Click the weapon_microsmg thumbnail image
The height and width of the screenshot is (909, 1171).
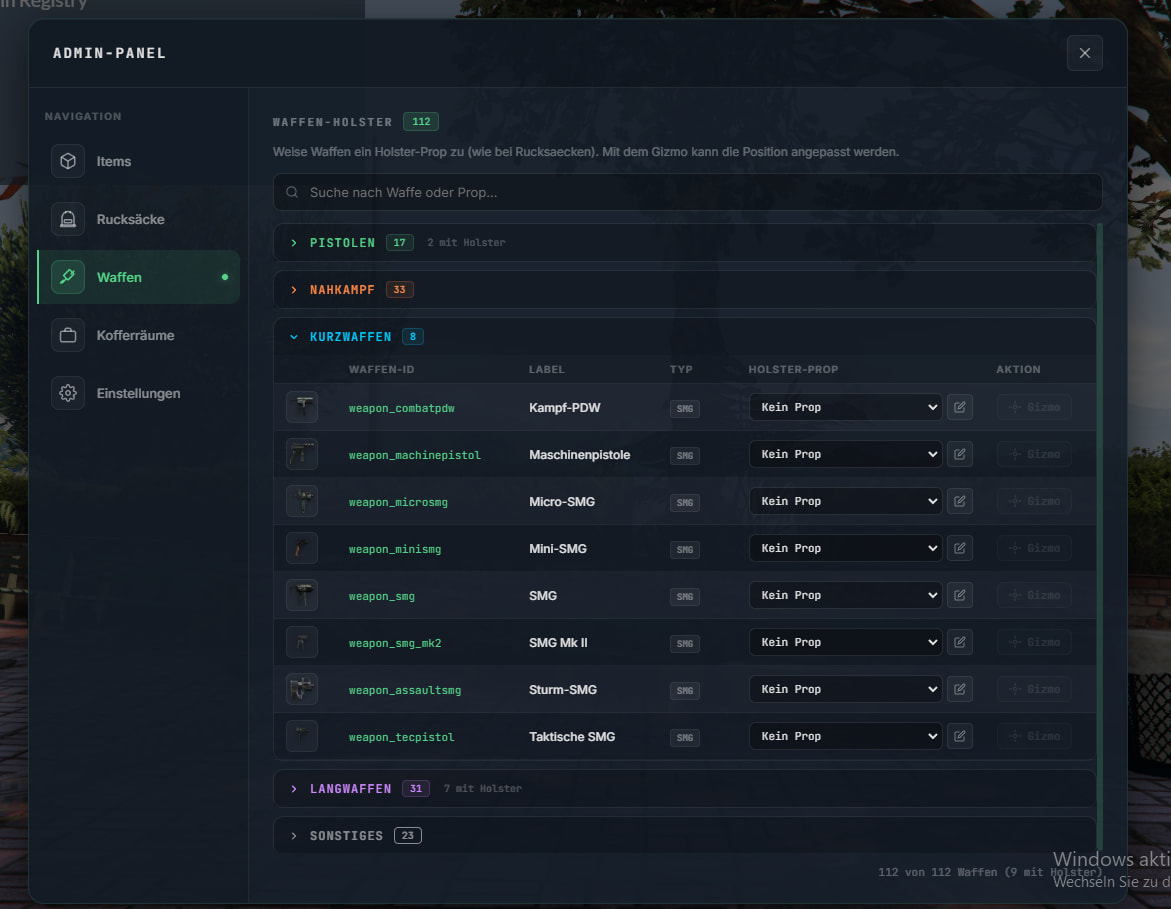[302, 501]
